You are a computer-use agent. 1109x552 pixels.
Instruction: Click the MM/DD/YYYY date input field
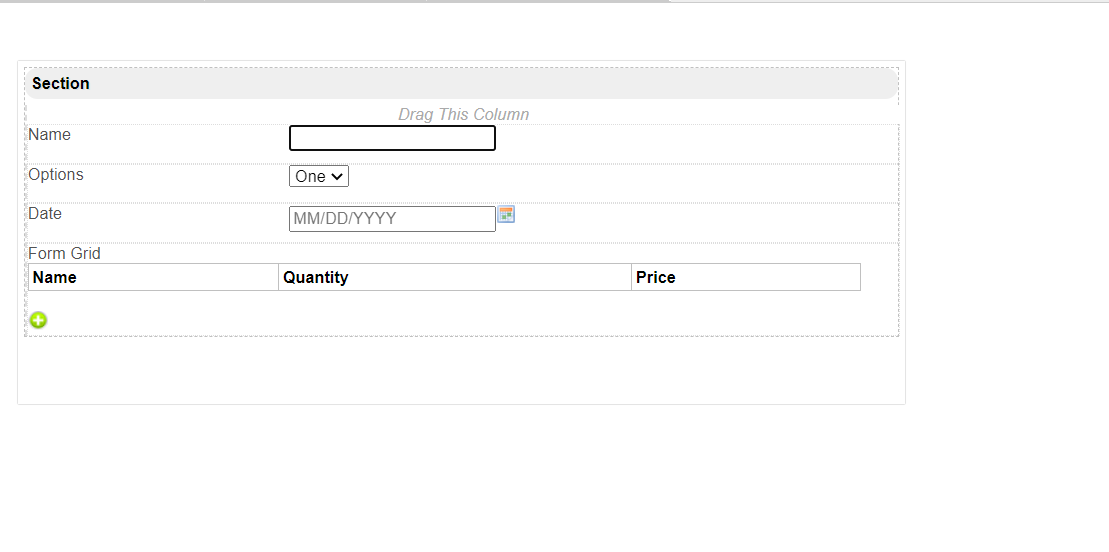(392, 219)
